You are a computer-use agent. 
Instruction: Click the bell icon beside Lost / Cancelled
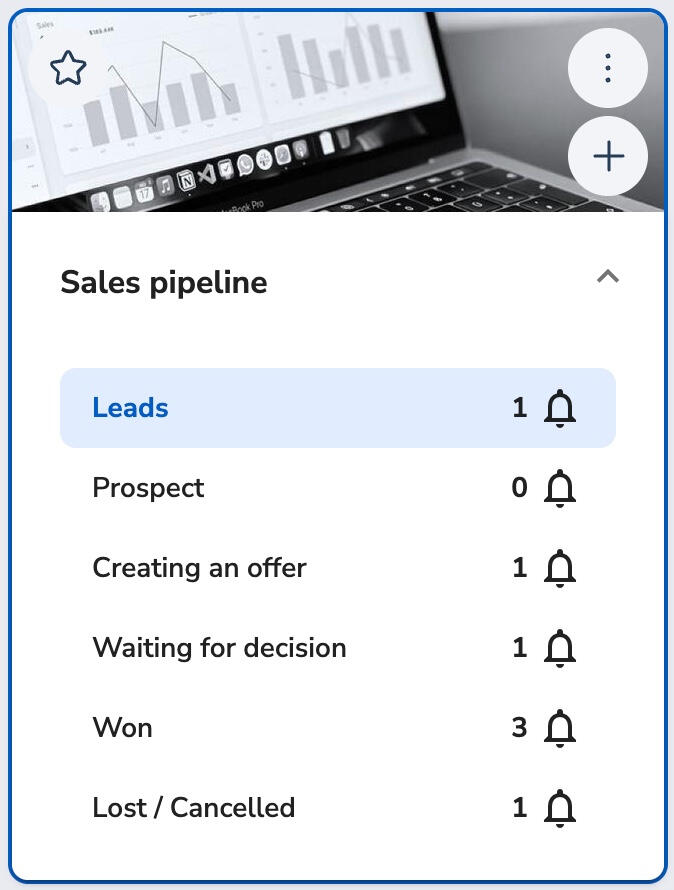click(560, 808)
